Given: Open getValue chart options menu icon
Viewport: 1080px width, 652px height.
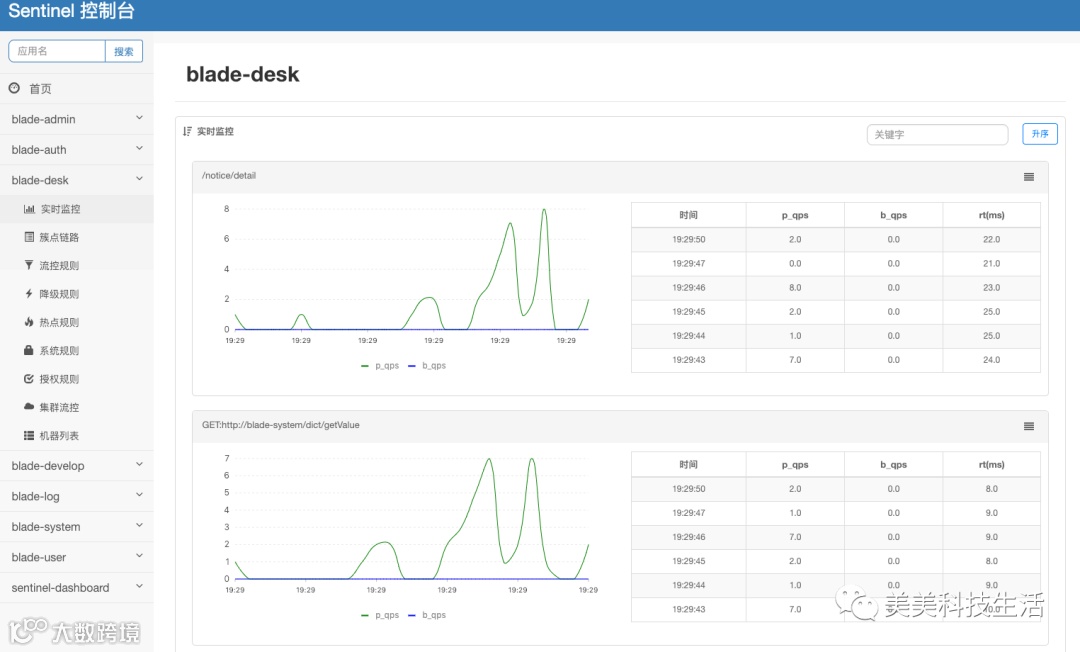Looking at the screenshot, I should tap(1028, 426).
